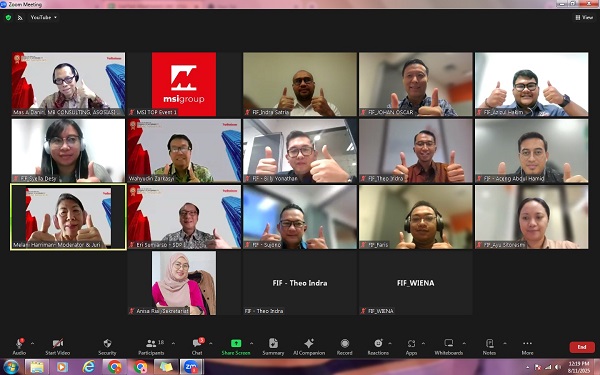Select the FIF_JOHAN OSCAR video tile
The width and height of the screenshot is (600, 375).
point(416,84)
